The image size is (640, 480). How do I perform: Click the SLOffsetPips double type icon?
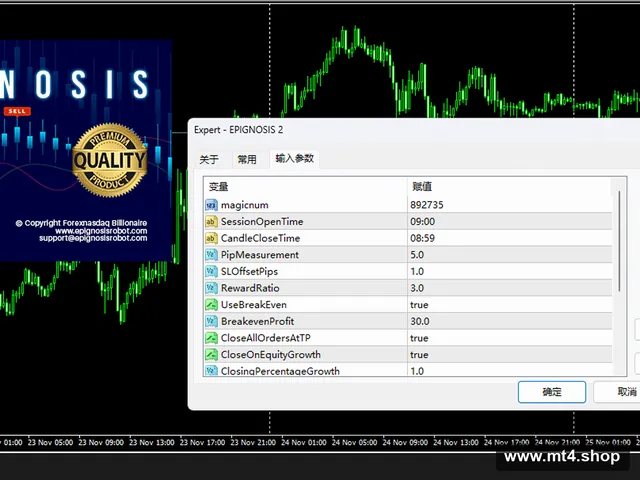(x=211, y=271)
